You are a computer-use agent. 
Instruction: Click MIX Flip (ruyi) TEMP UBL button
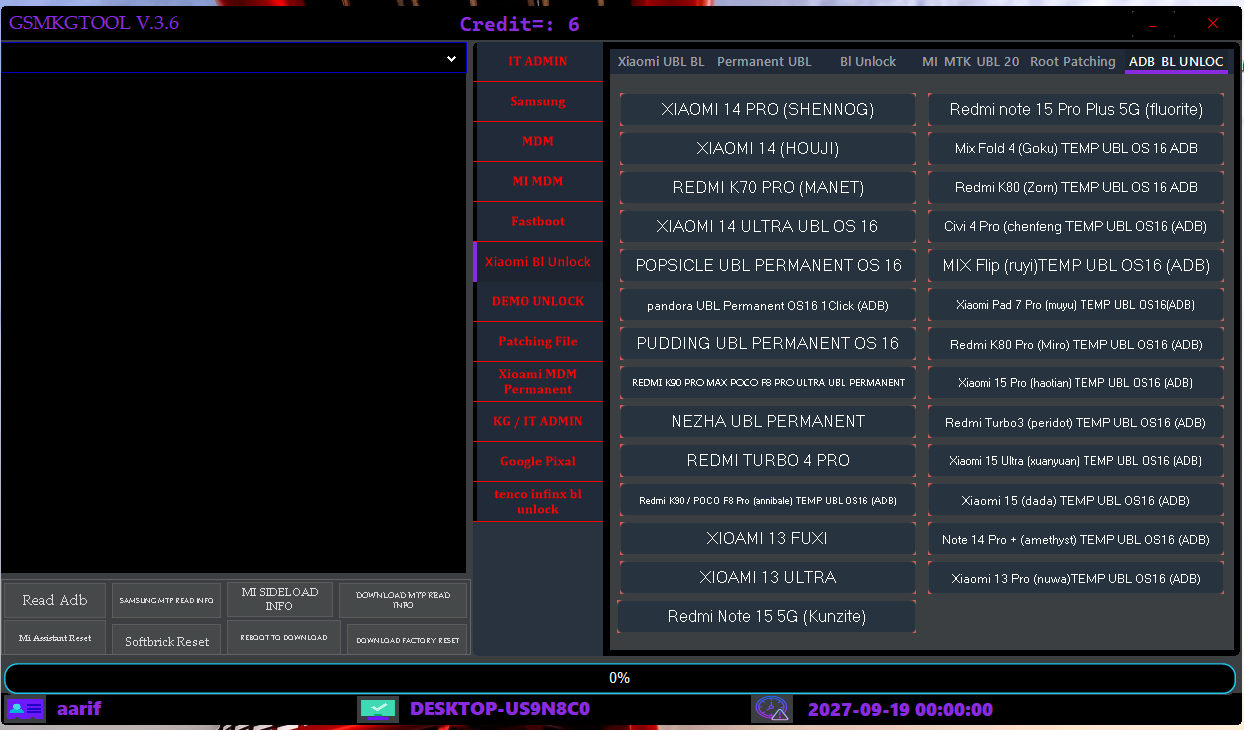[x=1076, y=266]
